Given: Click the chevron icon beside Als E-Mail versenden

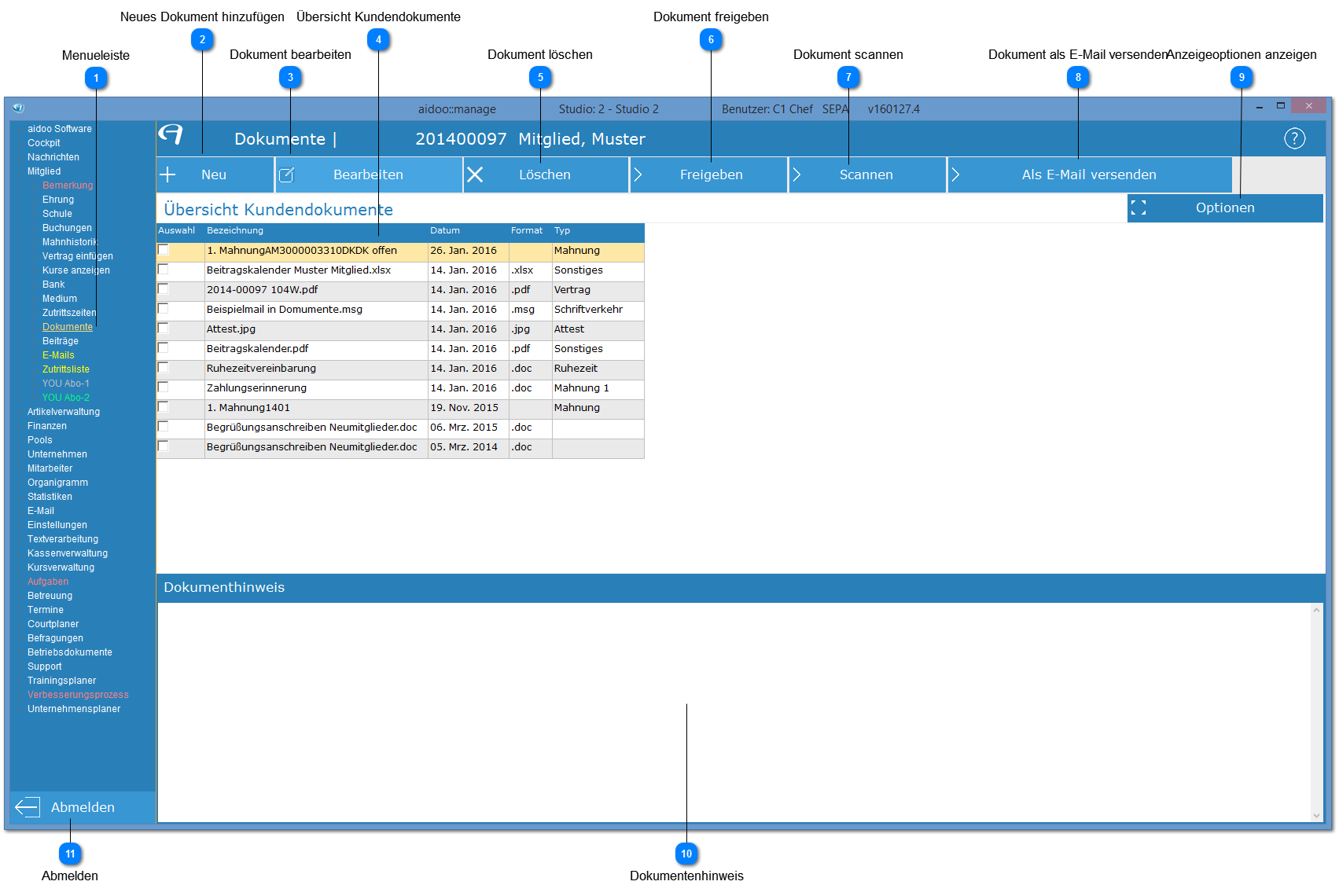Looking at the screenshot, I should 955,174.
